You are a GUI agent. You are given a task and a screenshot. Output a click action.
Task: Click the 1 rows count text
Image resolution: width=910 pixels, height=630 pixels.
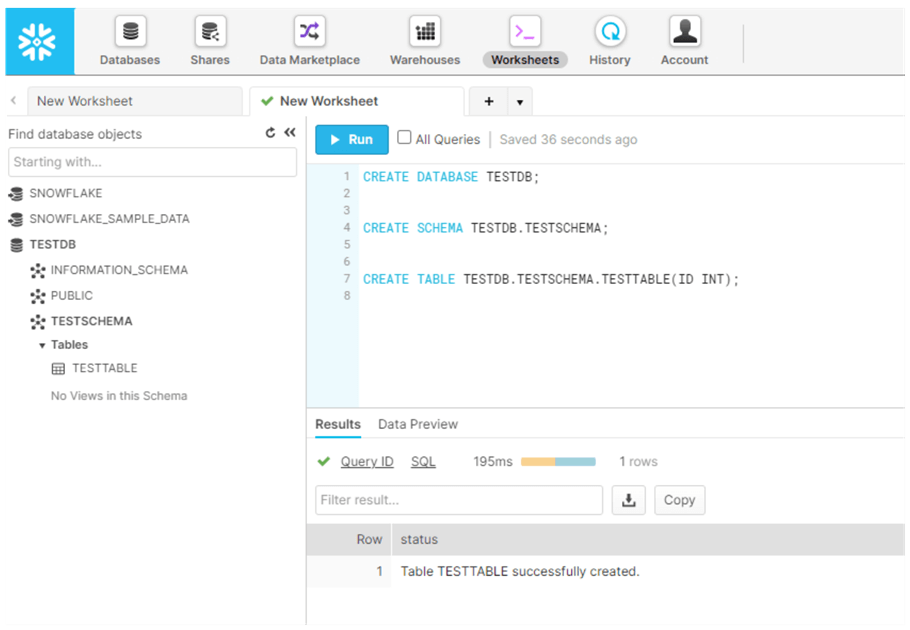click(x=638, y=462)
